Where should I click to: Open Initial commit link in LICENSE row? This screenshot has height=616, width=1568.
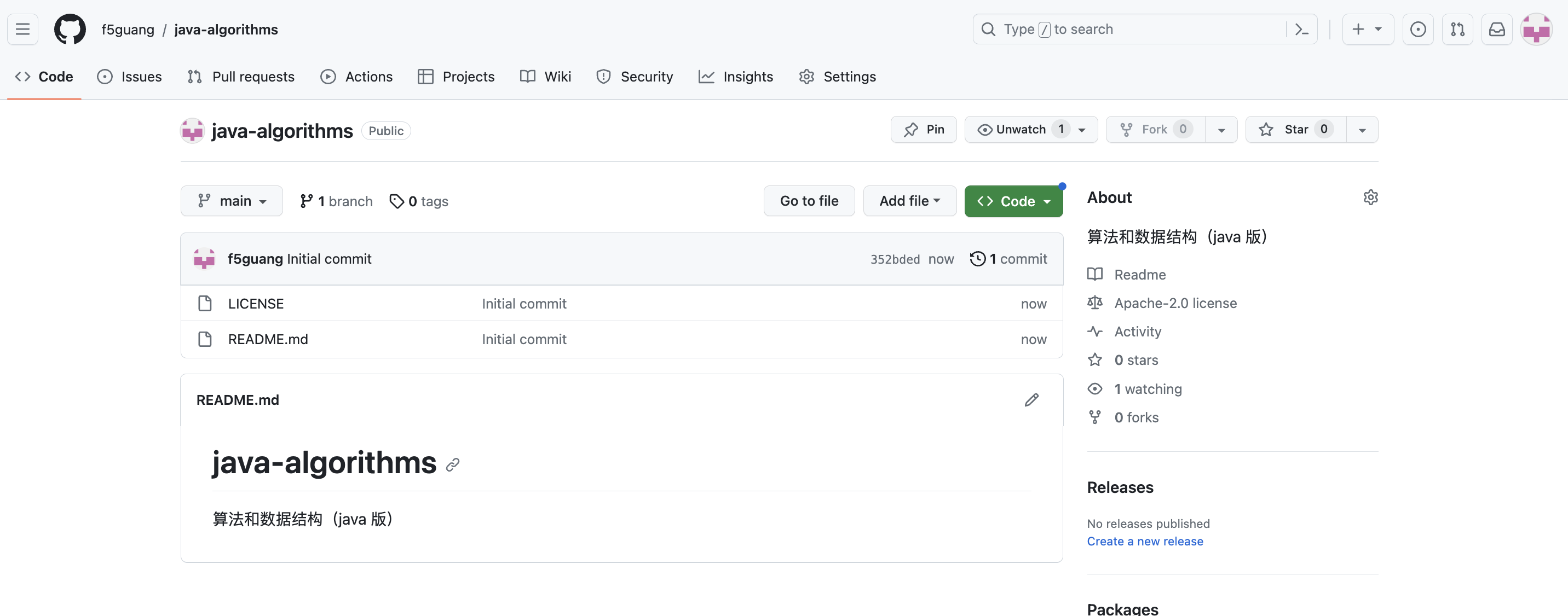pyautogui.click(x=524, y=304)
